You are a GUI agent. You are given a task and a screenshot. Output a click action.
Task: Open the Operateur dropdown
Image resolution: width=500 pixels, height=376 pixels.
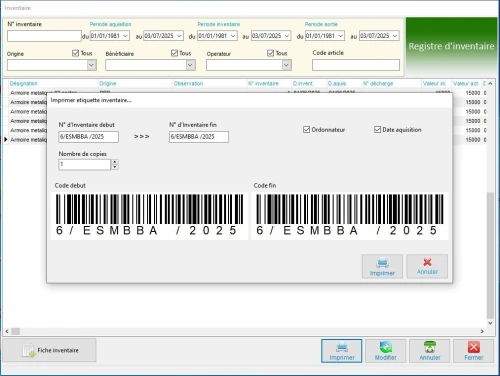pos(286,65)
